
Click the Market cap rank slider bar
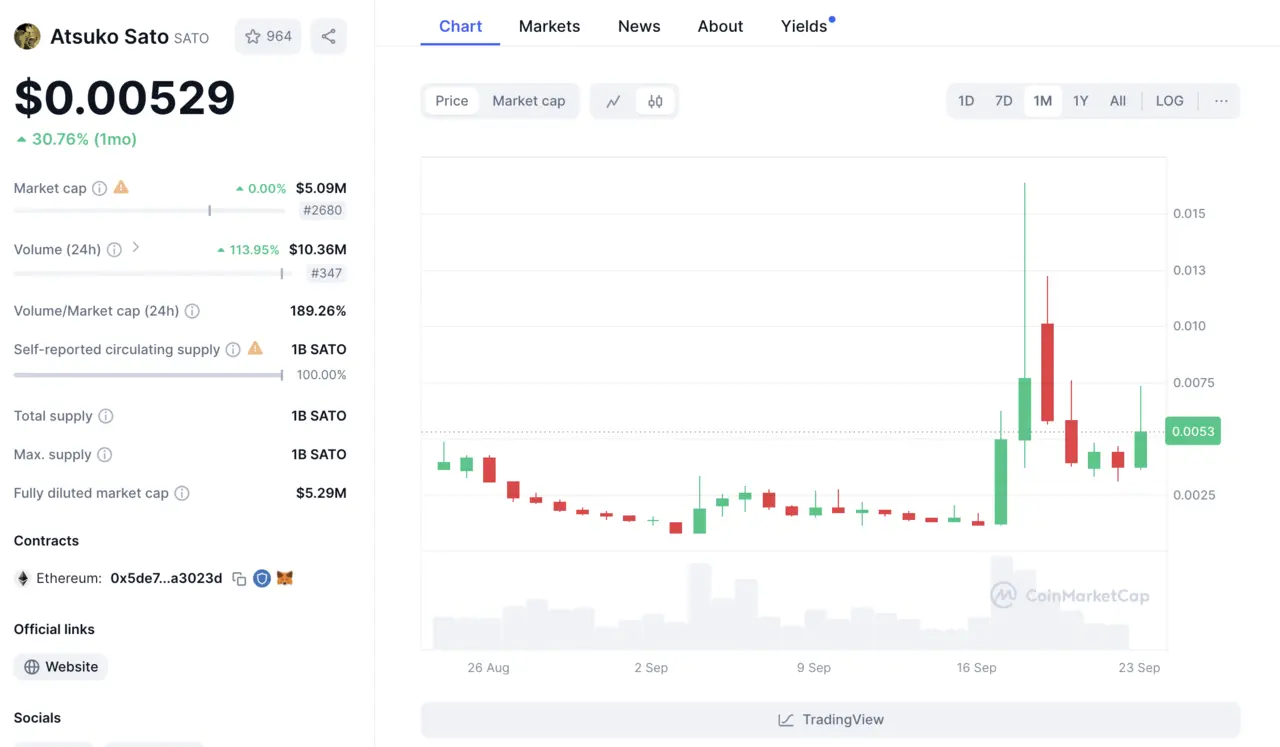coord(148,211)
